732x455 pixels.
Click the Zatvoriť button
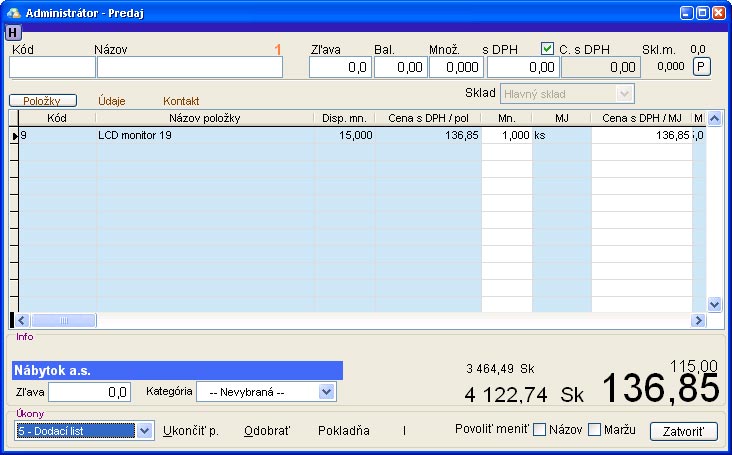point(683,431)
